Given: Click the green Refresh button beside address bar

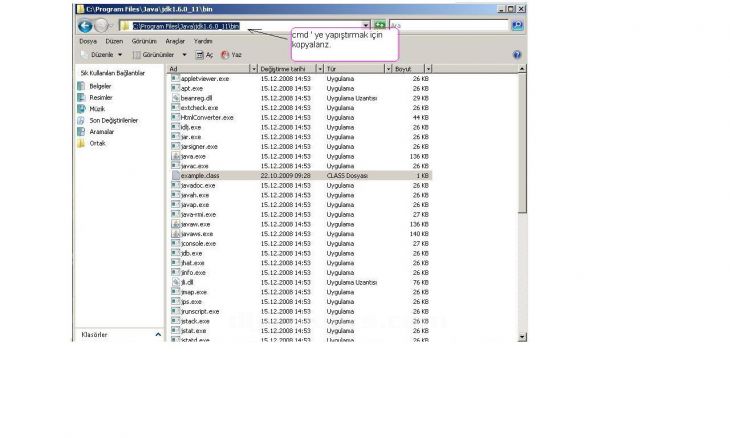Looking at the screenshot, I should (380, 25).
